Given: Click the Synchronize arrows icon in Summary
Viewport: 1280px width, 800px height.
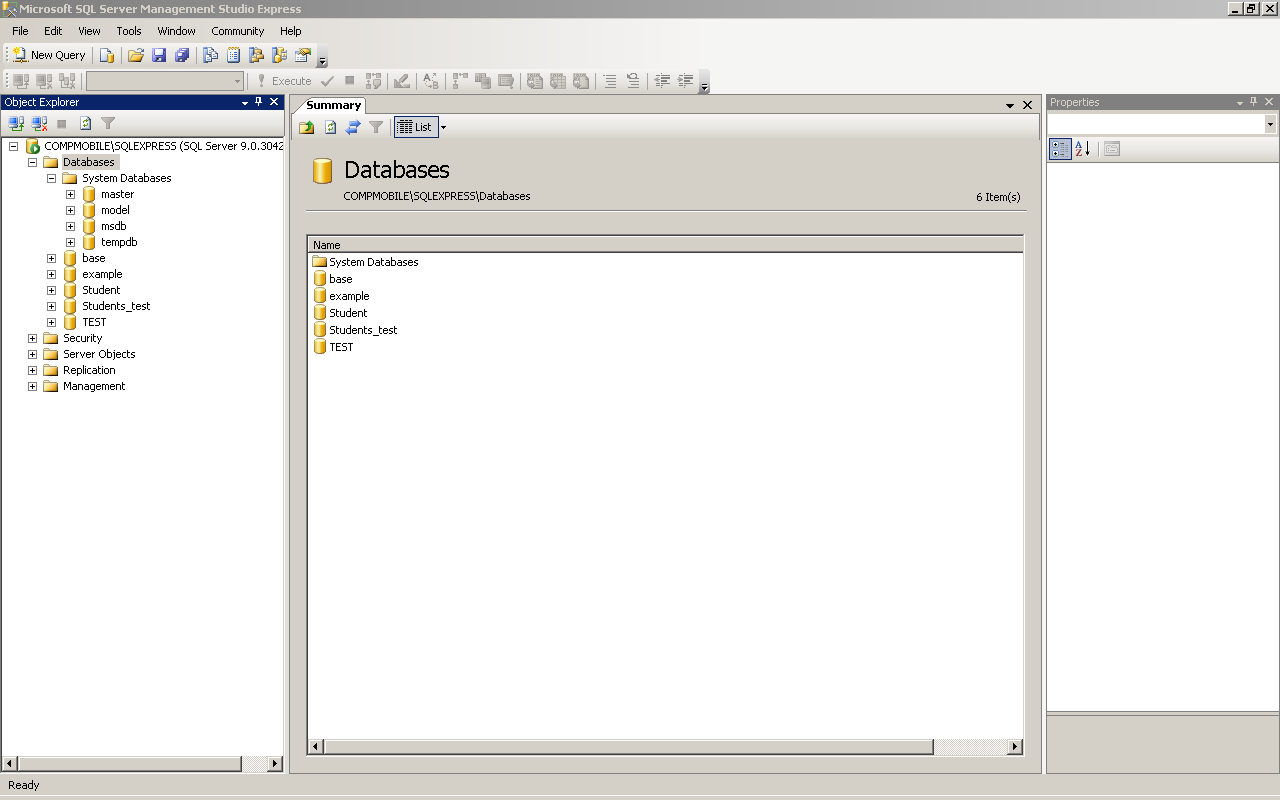Looking at the screenshot, I should click(x=353, y=127).
